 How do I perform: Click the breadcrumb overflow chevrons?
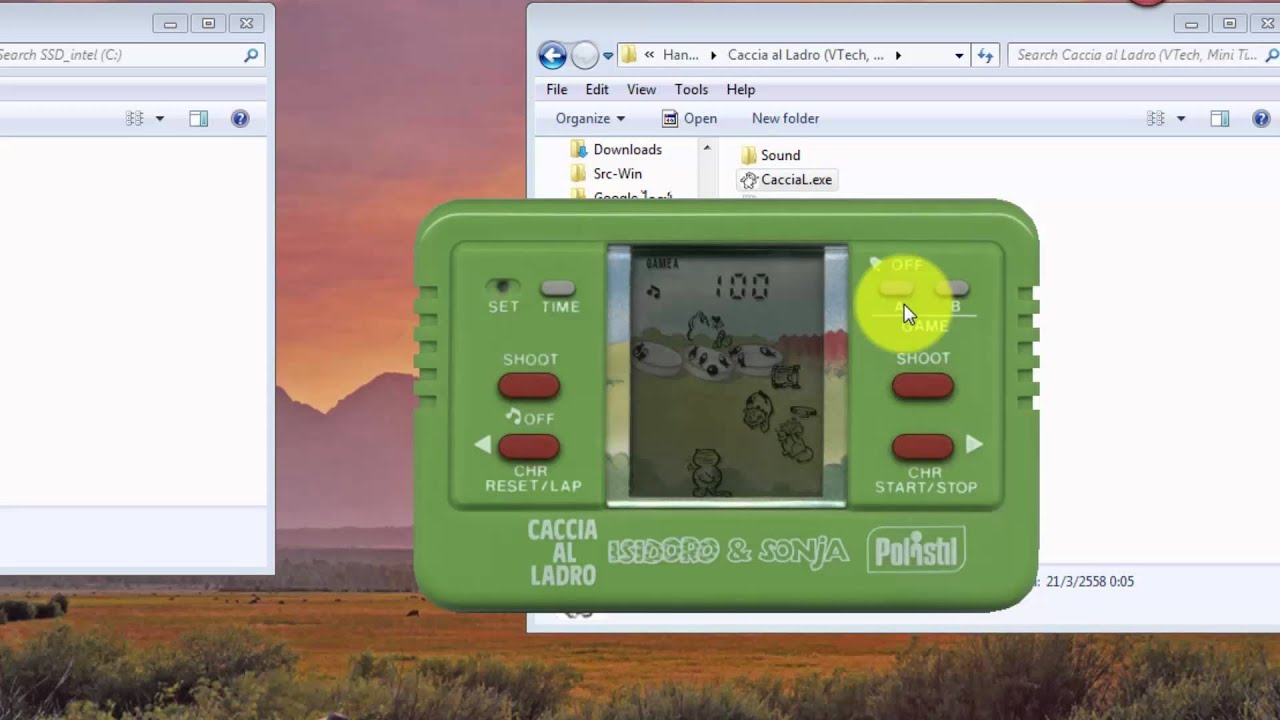650,56
